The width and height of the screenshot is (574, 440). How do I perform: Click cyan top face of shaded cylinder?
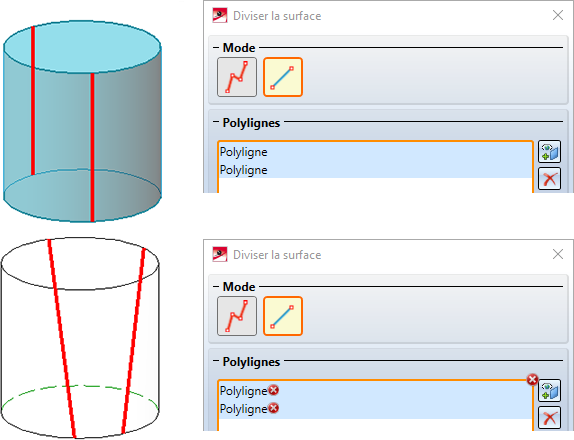tap(82, 47)
